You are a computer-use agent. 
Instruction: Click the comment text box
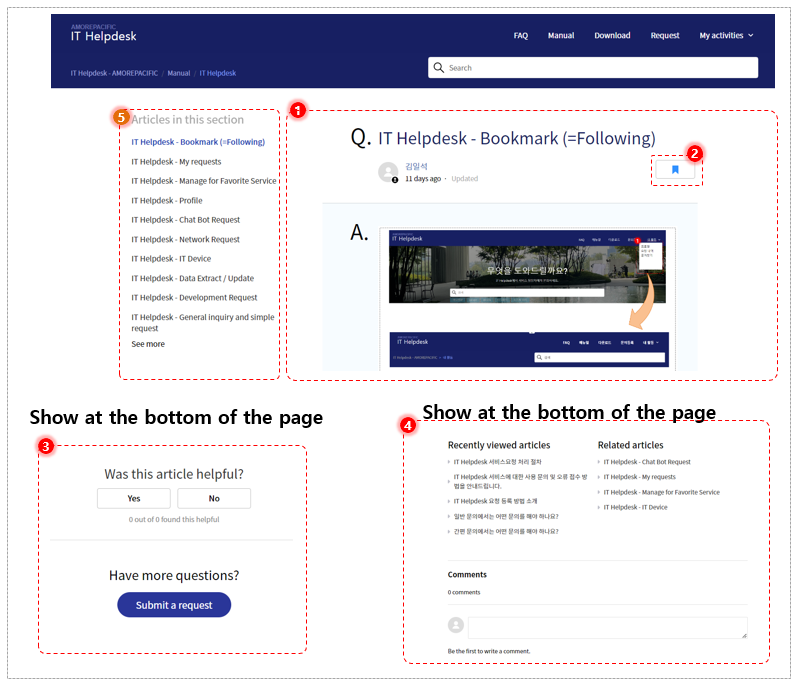pos(608,628)
